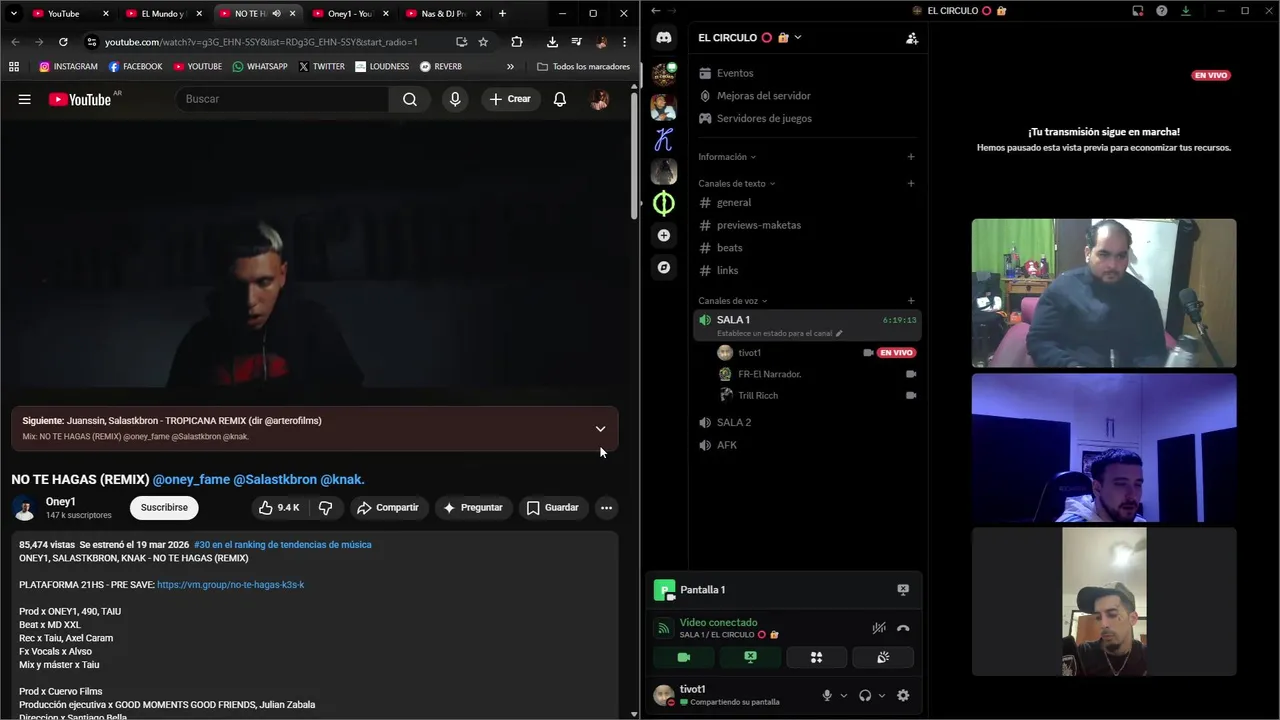
Task: Mute audio on NO TE HAGAS tab
Action: [276, 14]
